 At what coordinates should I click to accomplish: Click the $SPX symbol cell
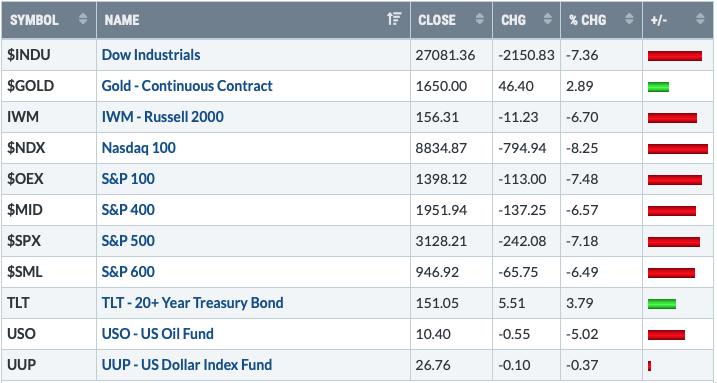(49, 241)
